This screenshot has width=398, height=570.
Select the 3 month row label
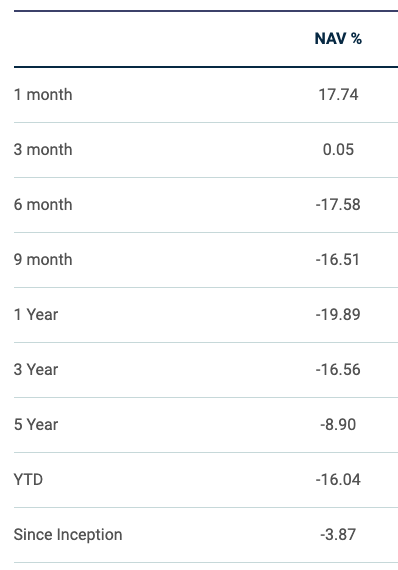[x=43, y=149]
